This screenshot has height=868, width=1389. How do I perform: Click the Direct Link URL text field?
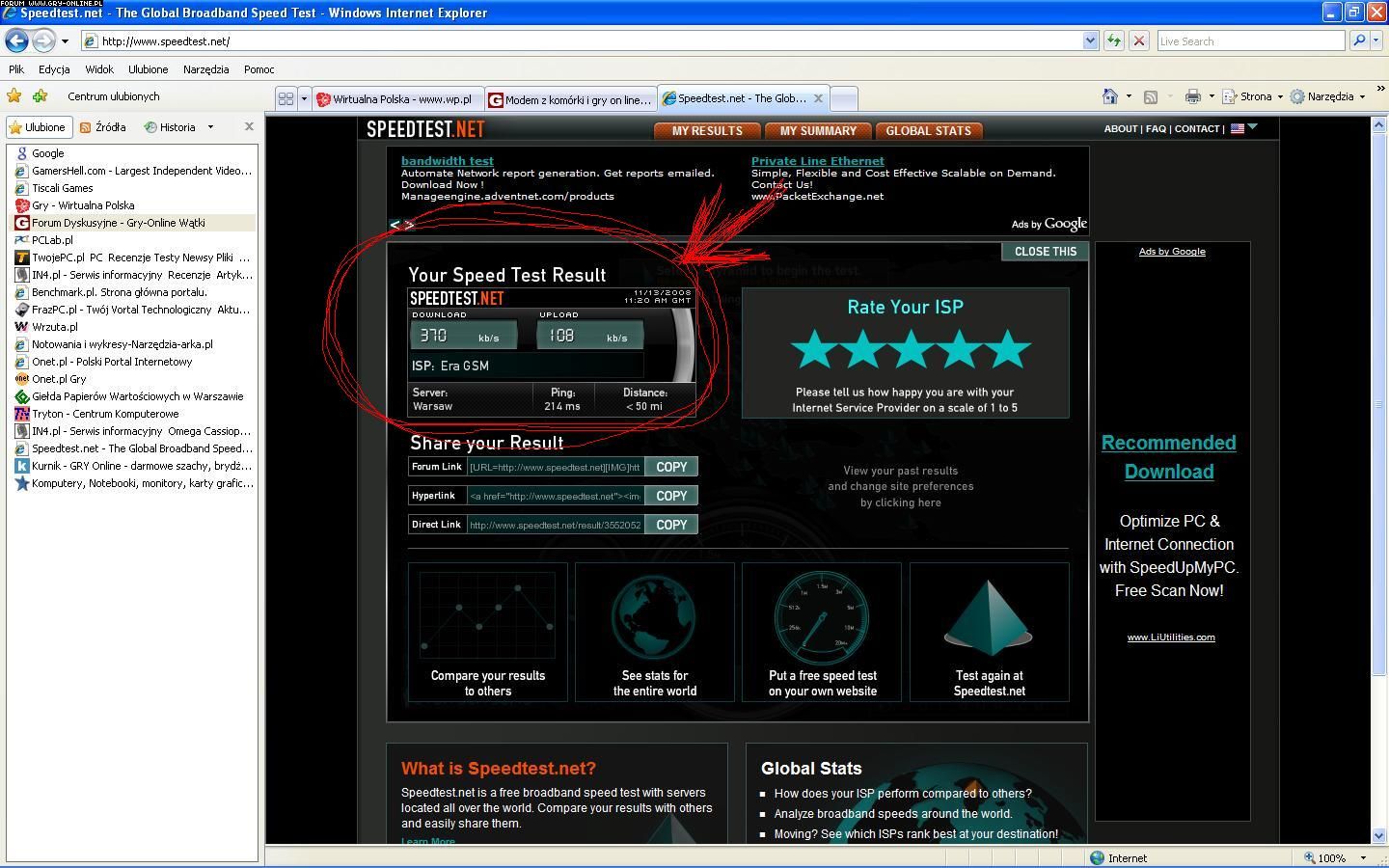pyautogui.click(x=555, y=525)
